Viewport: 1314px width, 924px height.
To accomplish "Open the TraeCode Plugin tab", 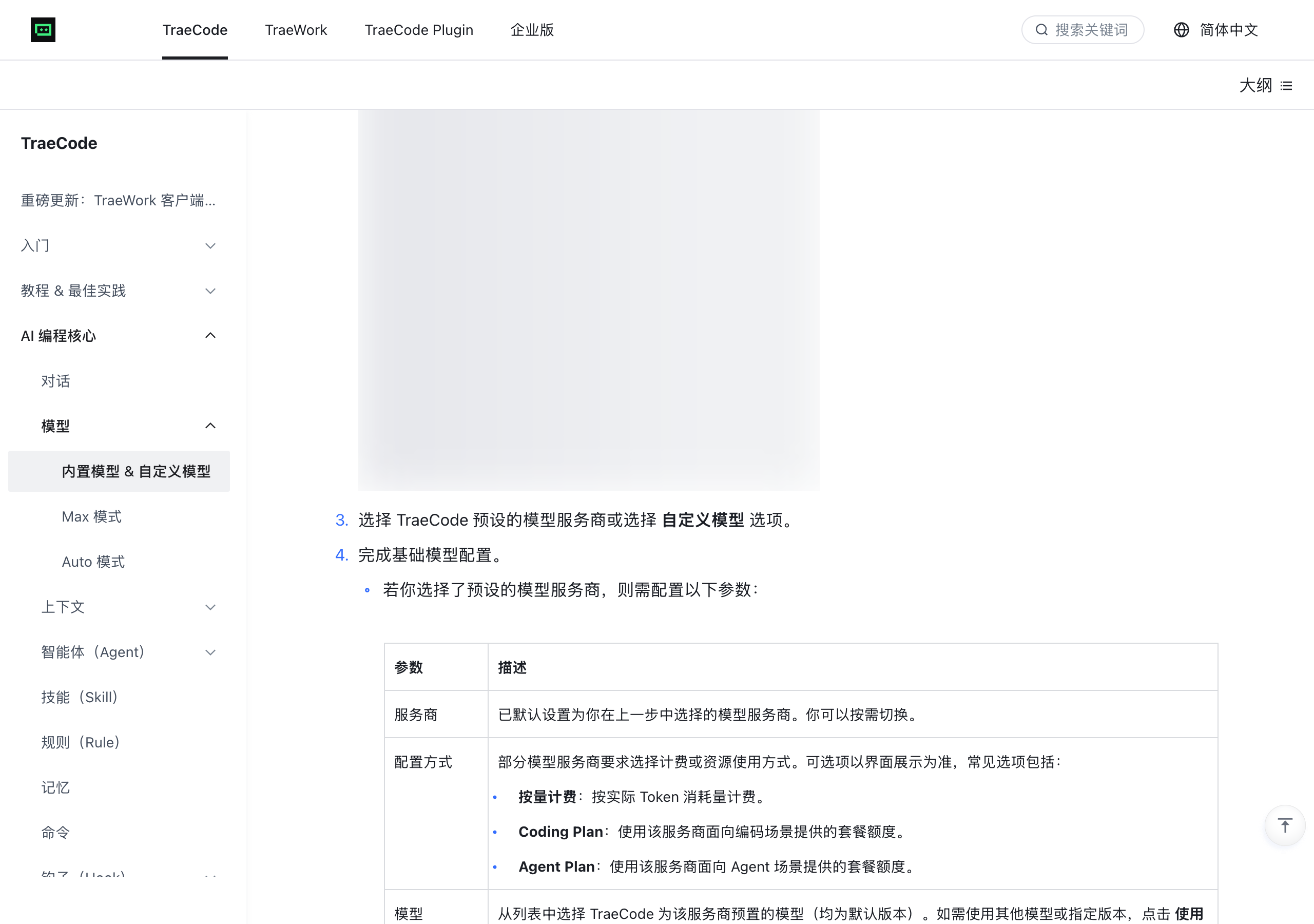I will coord(419,30).
